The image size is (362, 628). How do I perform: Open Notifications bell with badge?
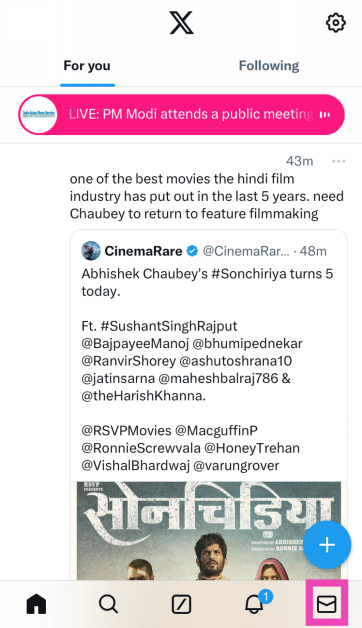tap(256, 603)
